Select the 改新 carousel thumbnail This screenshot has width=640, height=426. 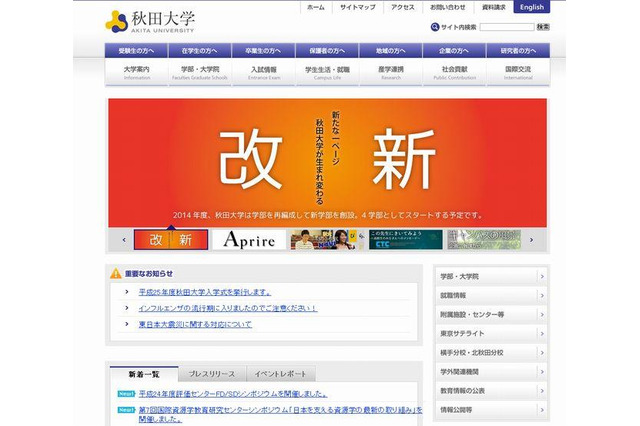coord(171,240)
